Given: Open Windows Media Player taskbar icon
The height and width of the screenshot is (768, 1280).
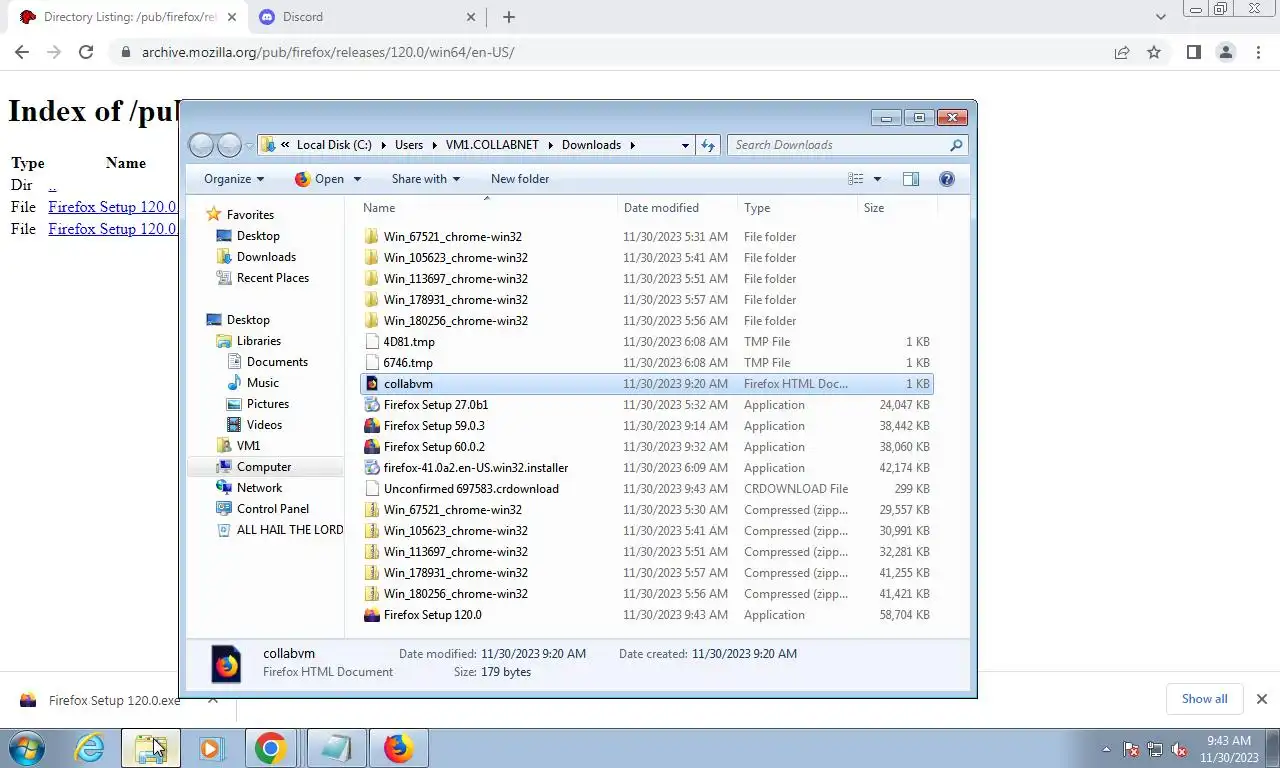Looking at the screenshot, I should (x=211, y=748).
